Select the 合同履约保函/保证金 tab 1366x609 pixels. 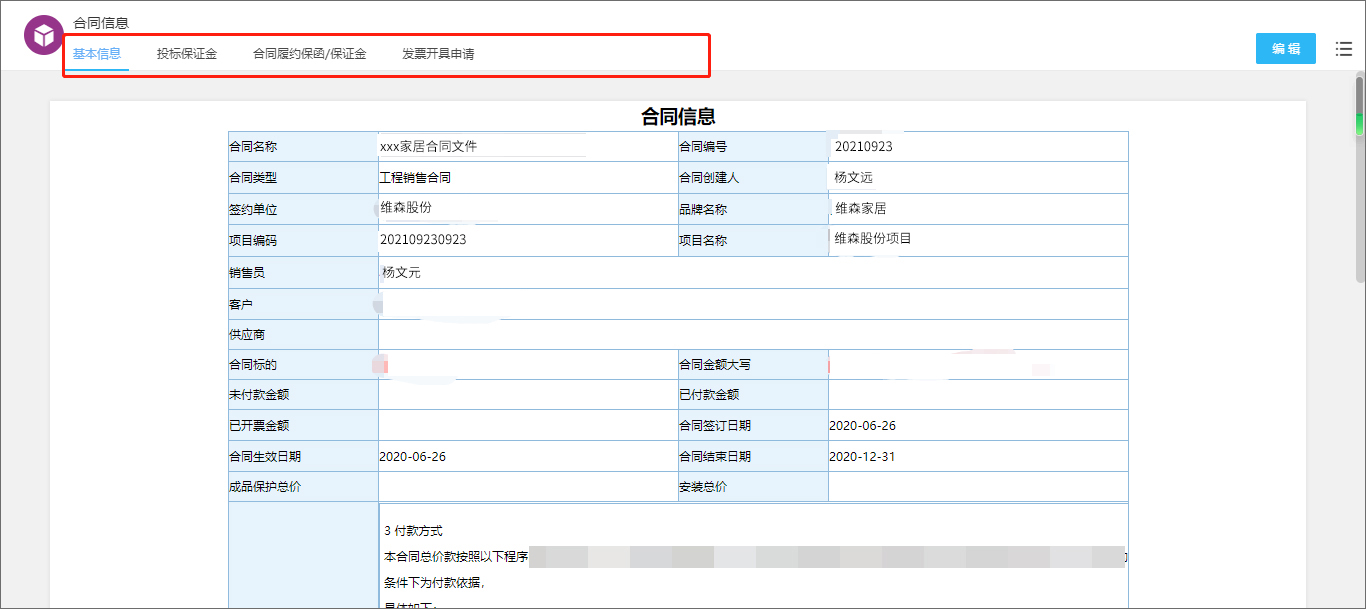click(309, 54)
